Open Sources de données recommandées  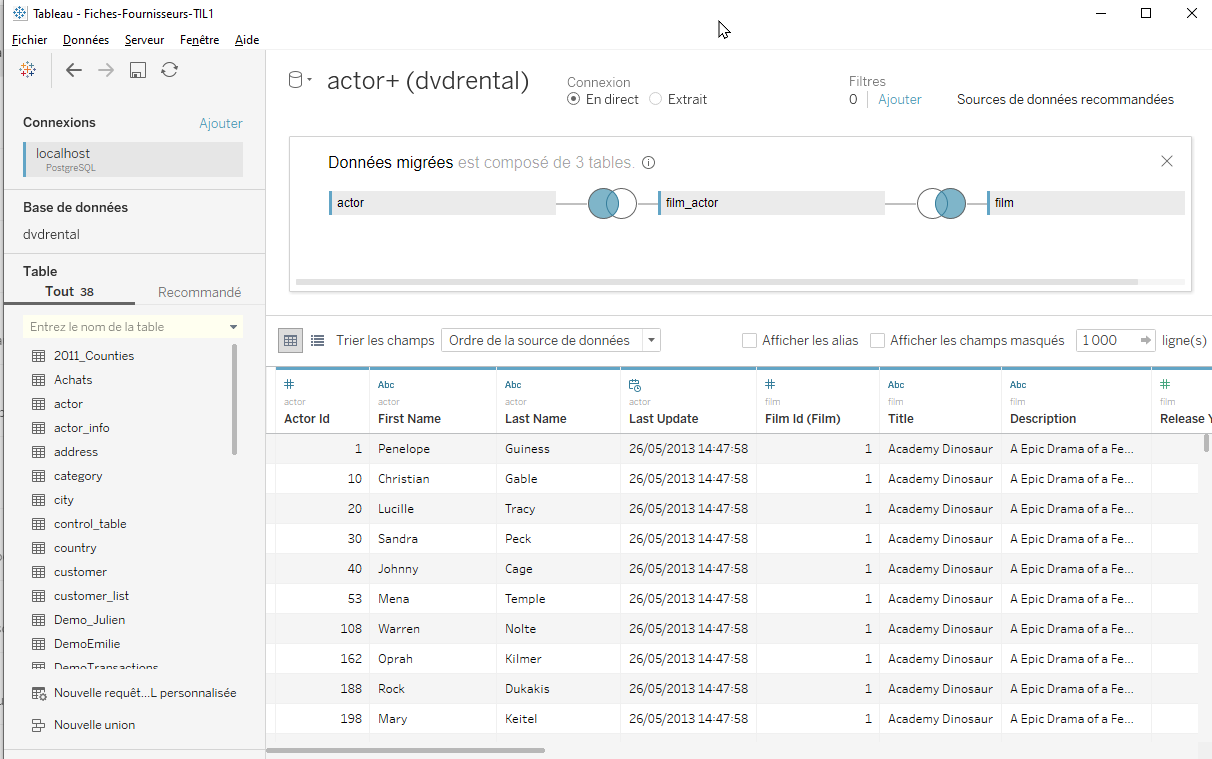(1065, 99)
